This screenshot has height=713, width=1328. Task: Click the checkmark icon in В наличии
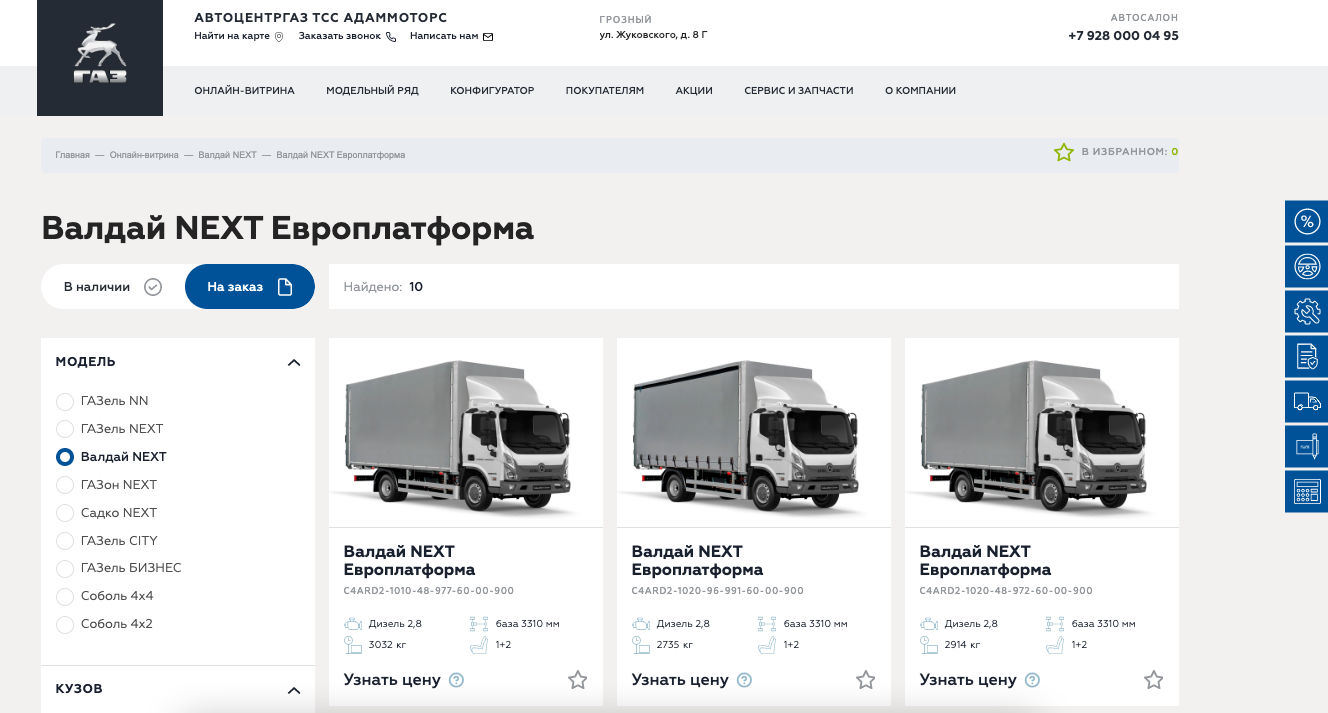153,287
